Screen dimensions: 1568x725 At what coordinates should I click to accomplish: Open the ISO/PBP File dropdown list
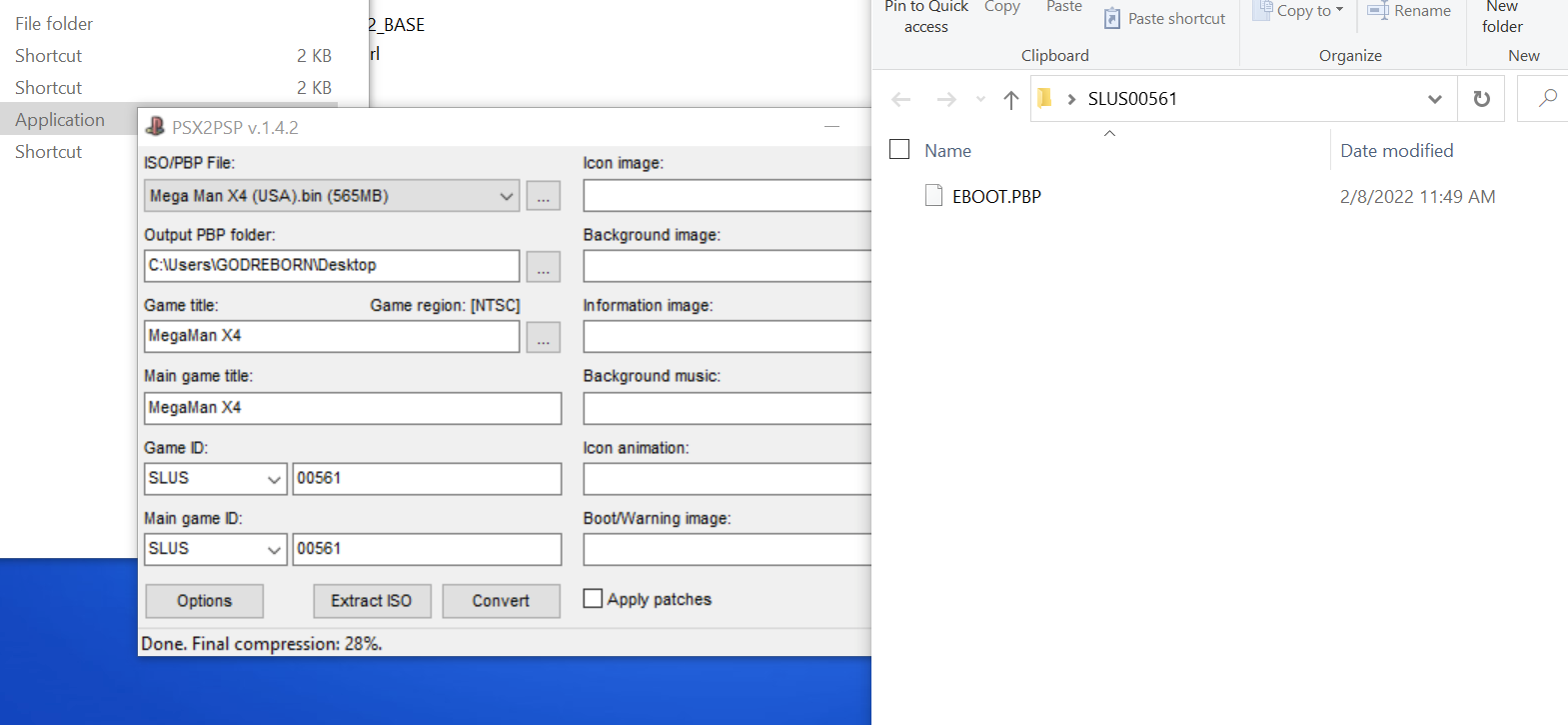pyautogui.click(x=506, y=196)
